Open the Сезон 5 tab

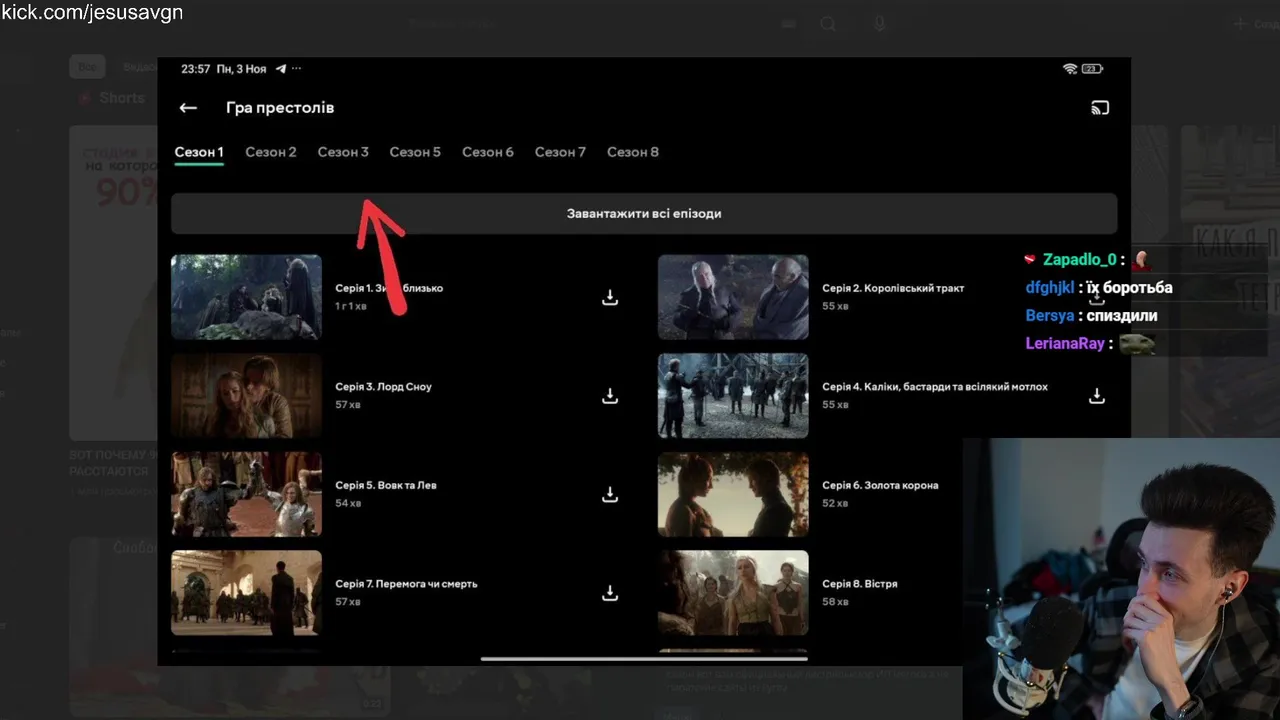415,152
